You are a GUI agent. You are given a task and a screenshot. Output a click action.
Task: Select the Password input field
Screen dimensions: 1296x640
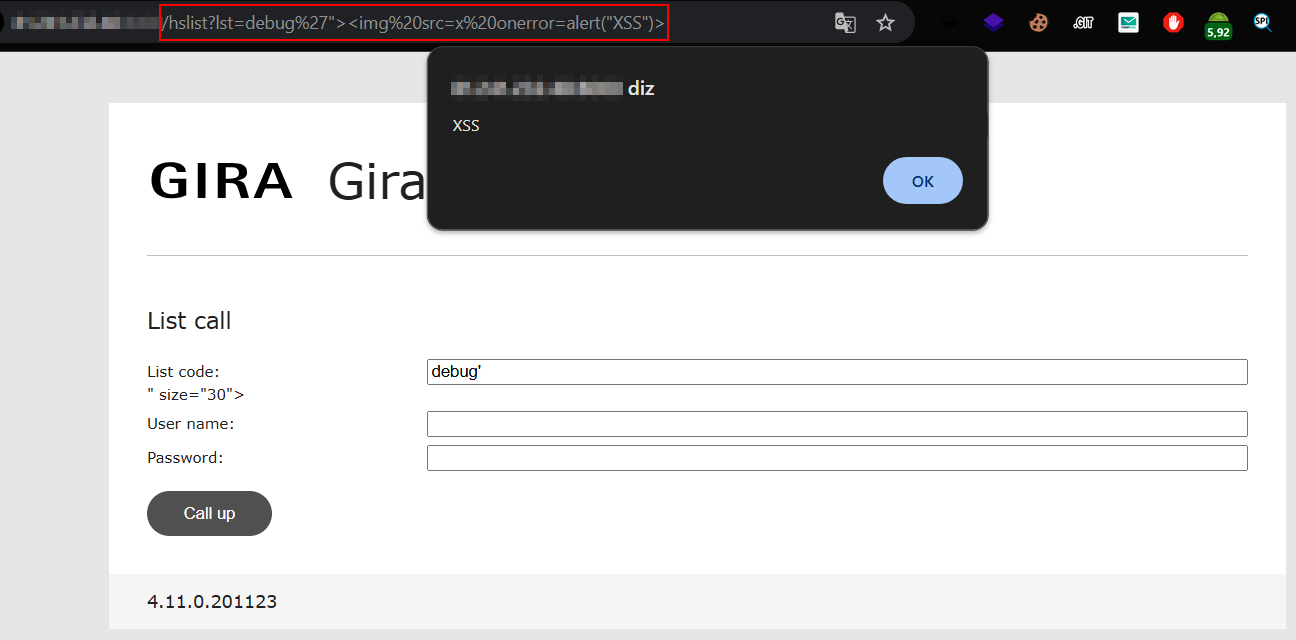[x=836, y=458]
